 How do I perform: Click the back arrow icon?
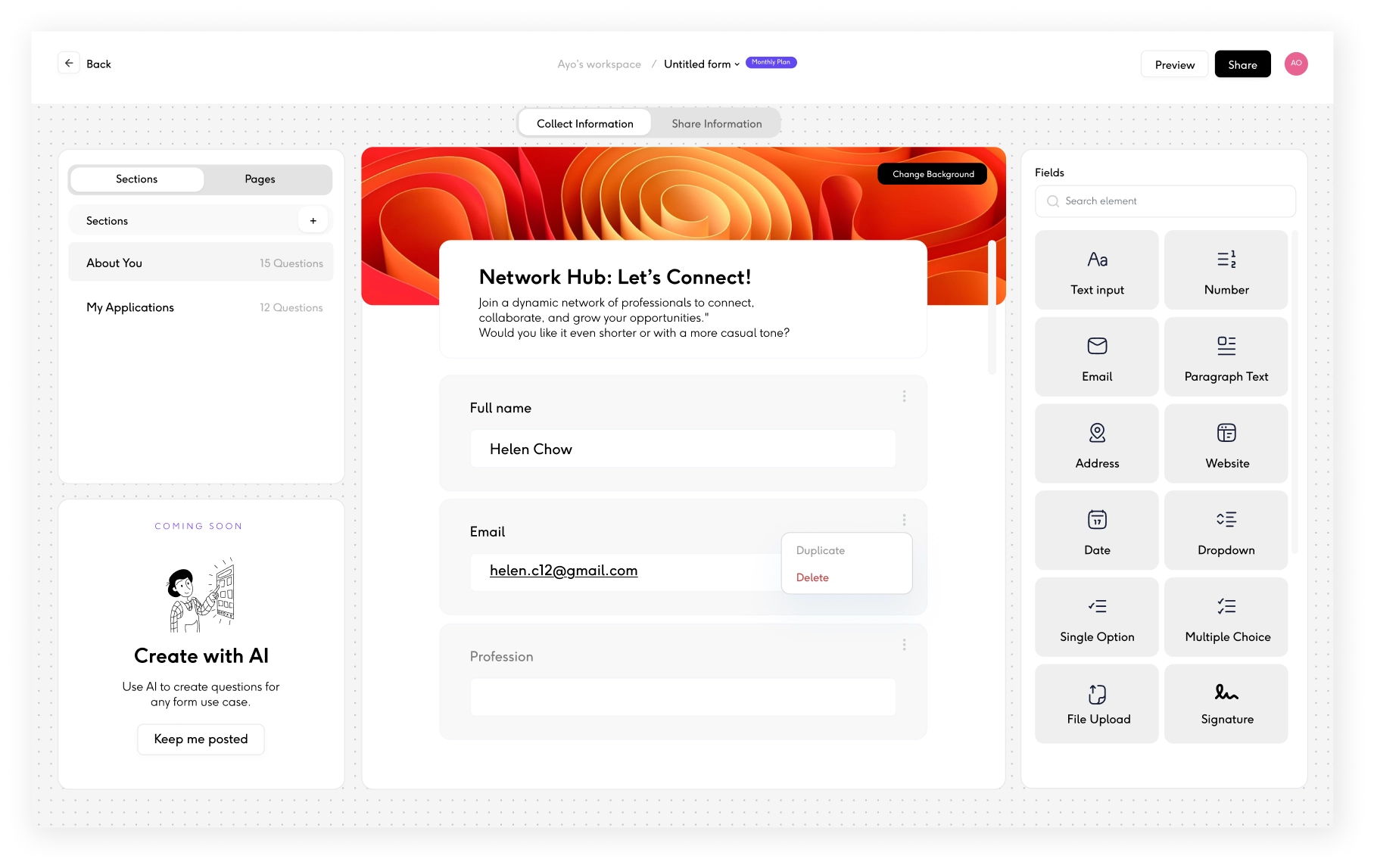(x=69, y=64)
